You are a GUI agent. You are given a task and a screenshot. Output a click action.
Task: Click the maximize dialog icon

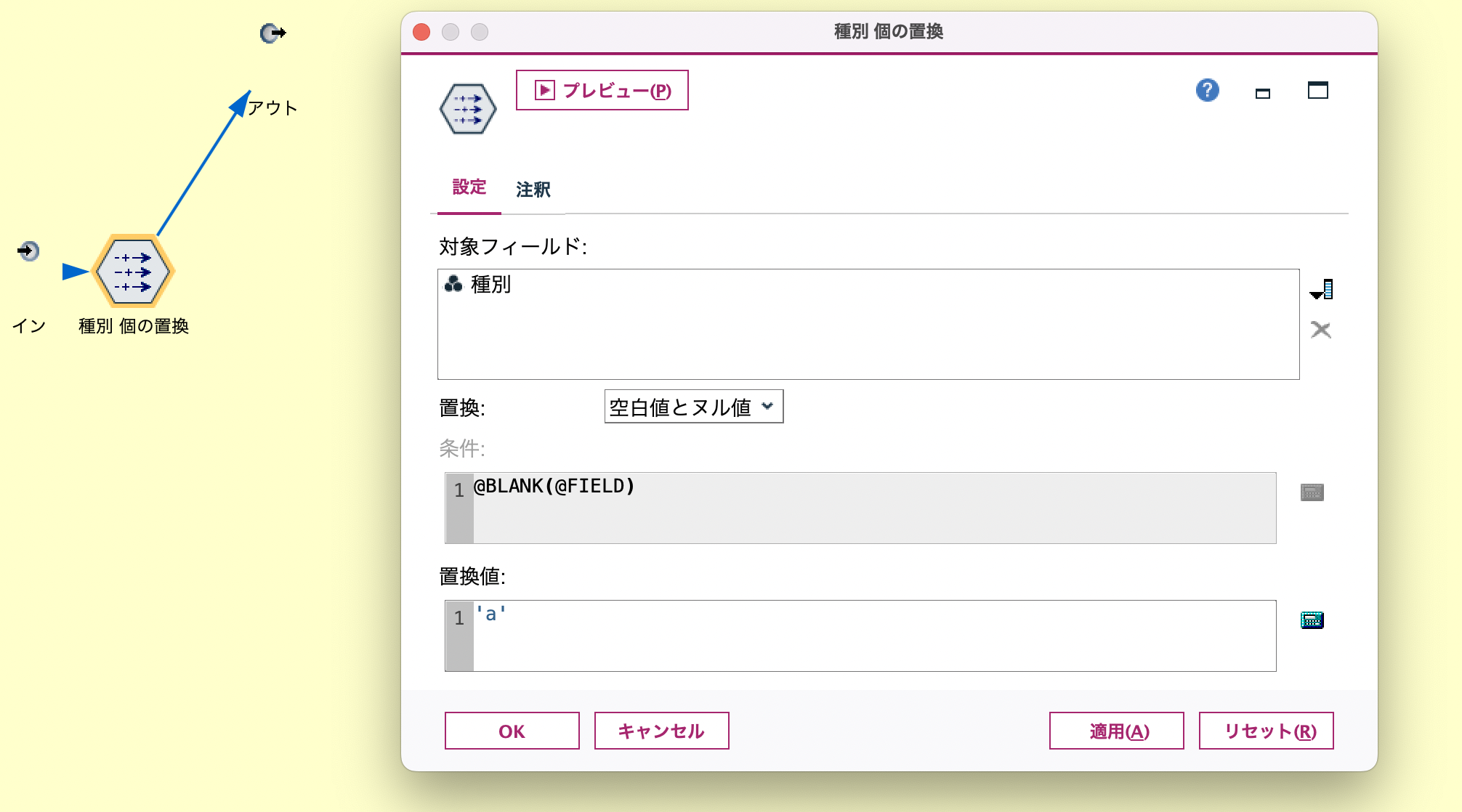[1318, 91]
